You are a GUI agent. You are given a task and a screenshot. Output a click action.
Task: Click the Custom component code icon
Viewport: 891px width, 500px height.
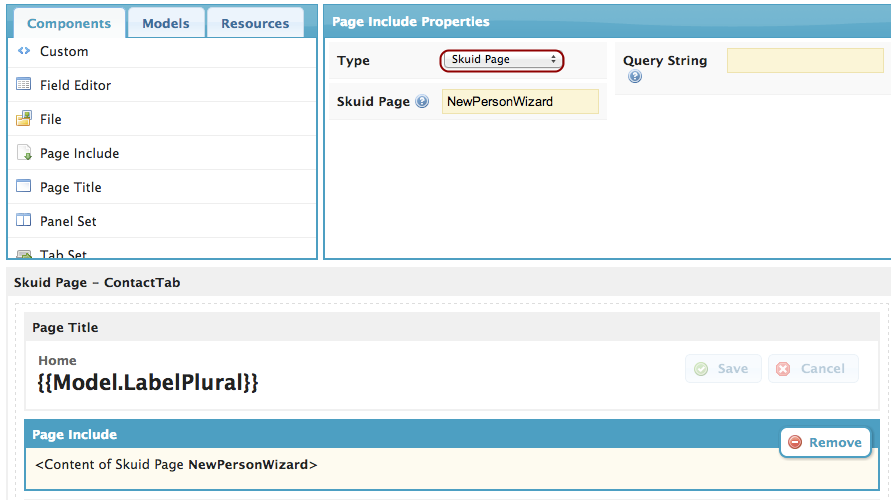click(x=24, y=51)
